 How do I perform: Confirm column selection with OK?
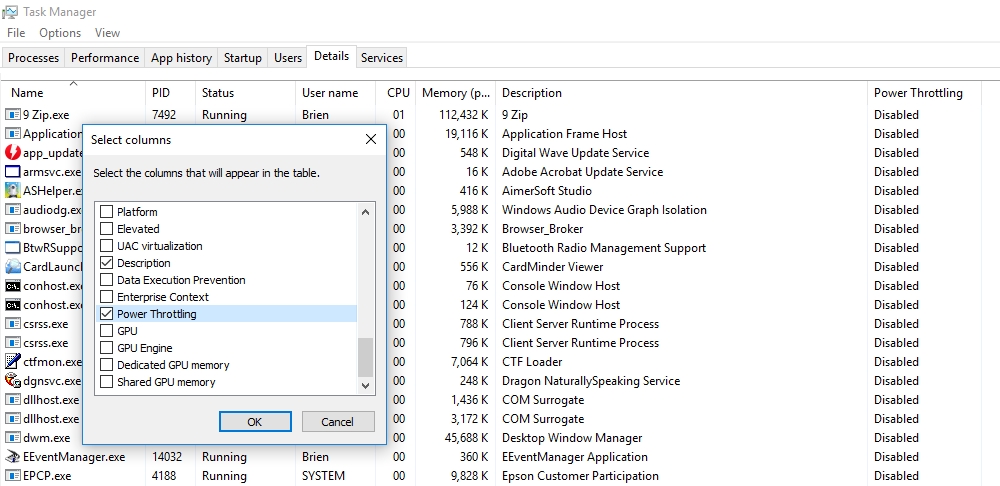pos(255,422)
